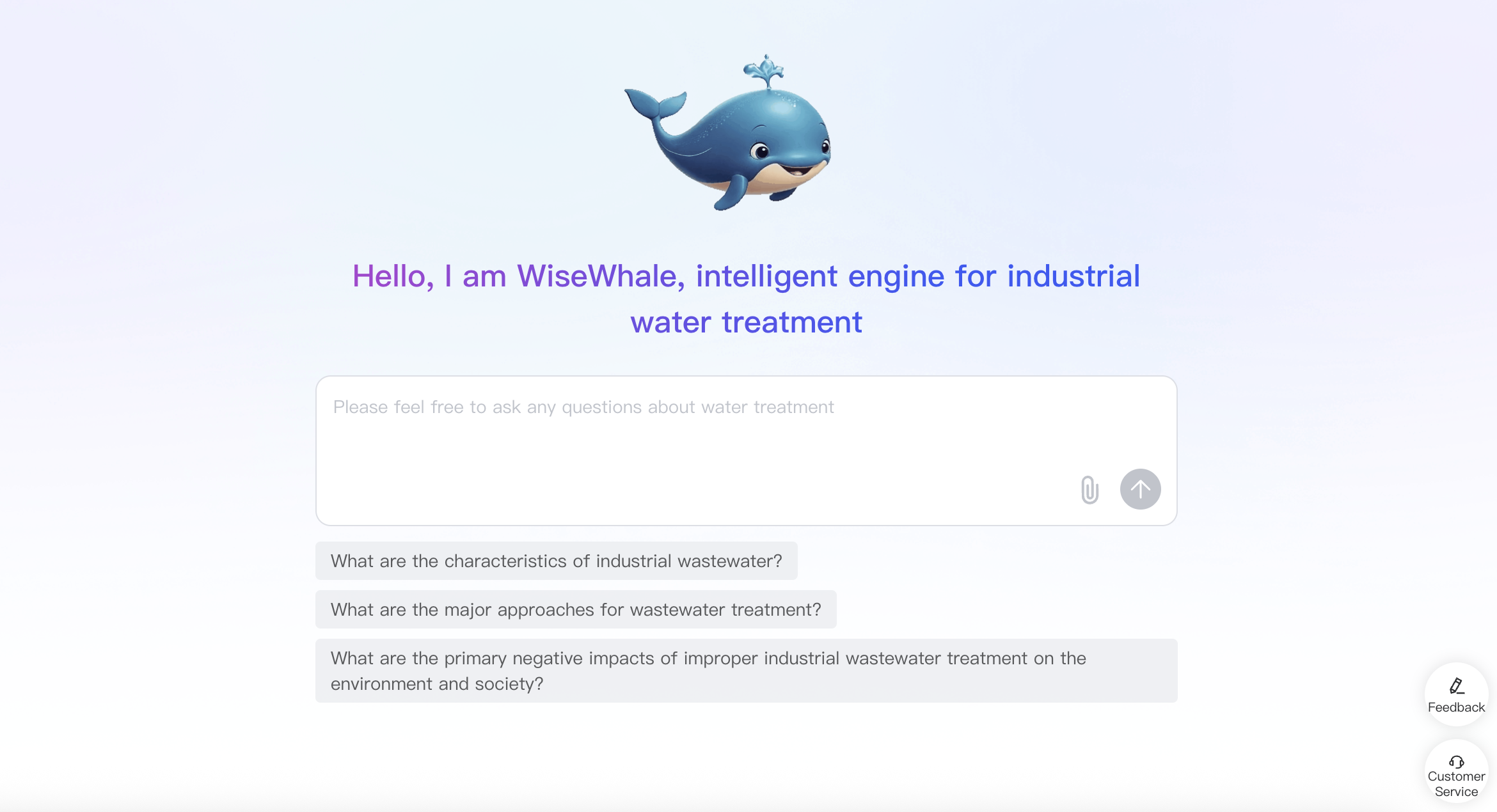The image size is (1497, 812).
Task: Open the Customer Service text label
Action: point(1456,784)
